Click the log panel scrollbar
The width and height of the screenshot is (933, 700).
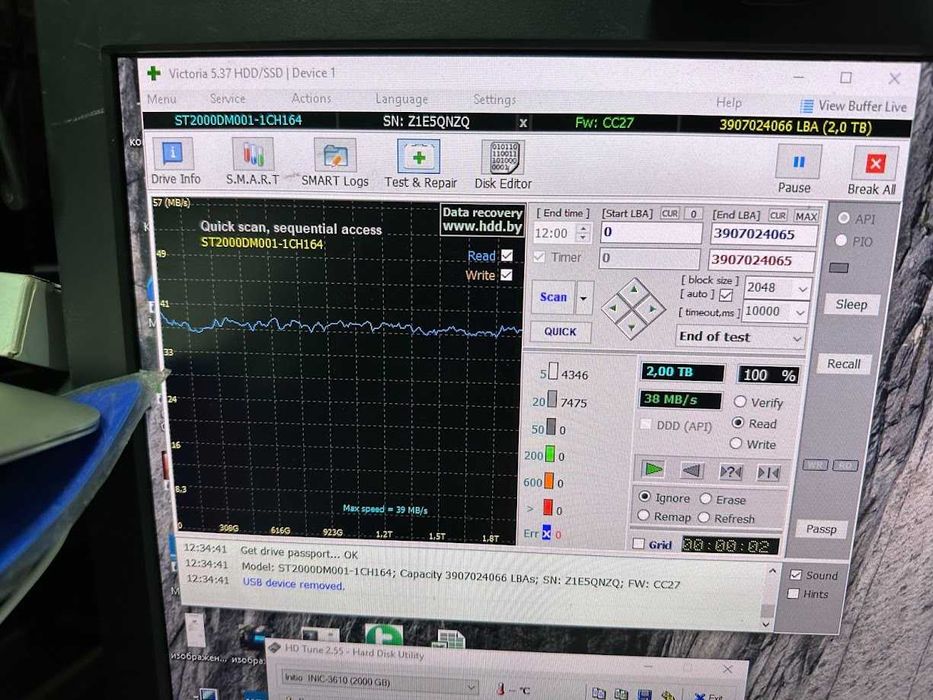[x=769, y=598]
